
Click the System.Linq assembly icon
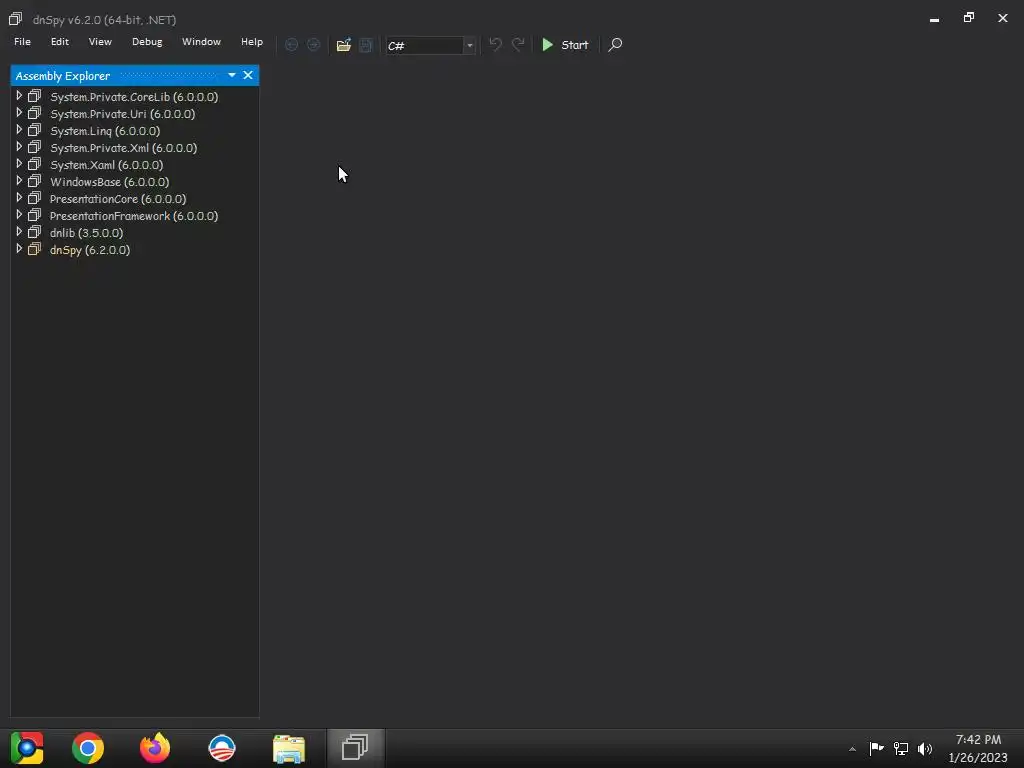[35, 130]
